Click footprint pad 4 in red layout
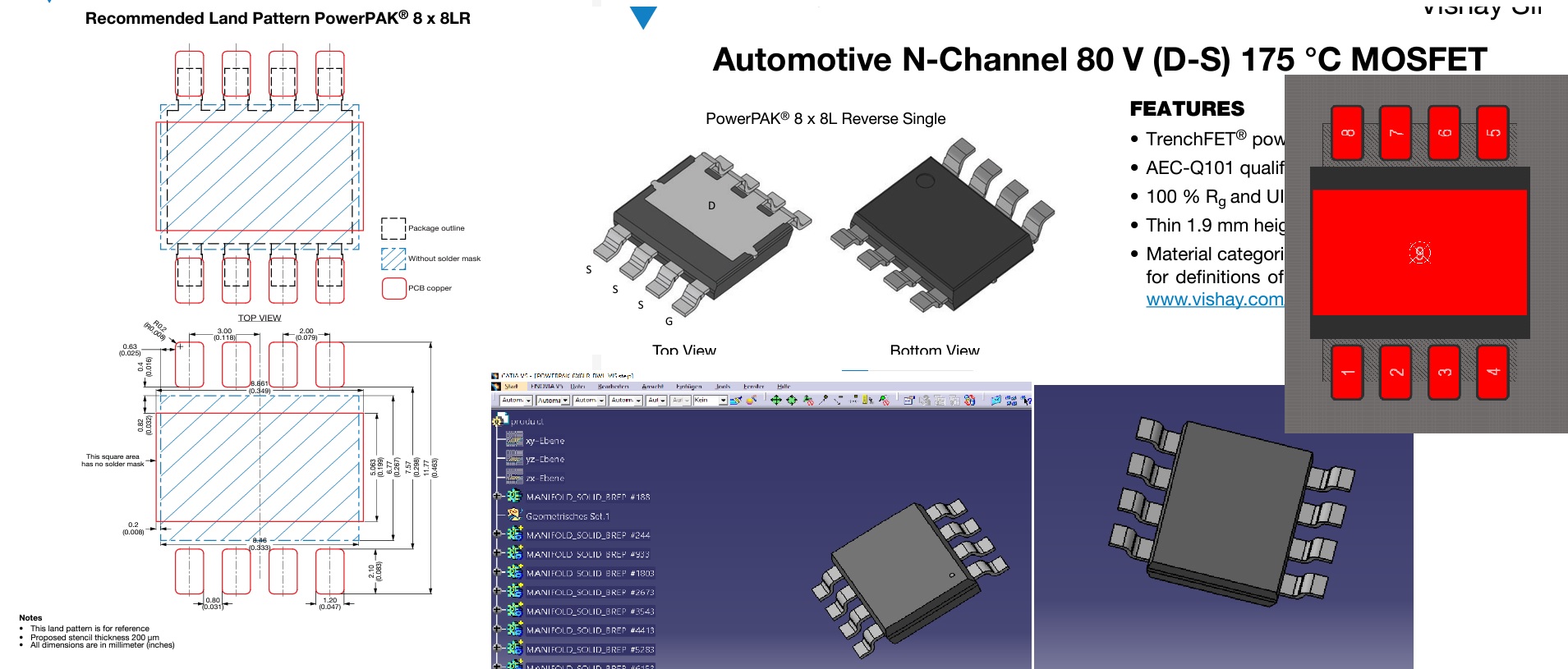 click(1492, 372)
